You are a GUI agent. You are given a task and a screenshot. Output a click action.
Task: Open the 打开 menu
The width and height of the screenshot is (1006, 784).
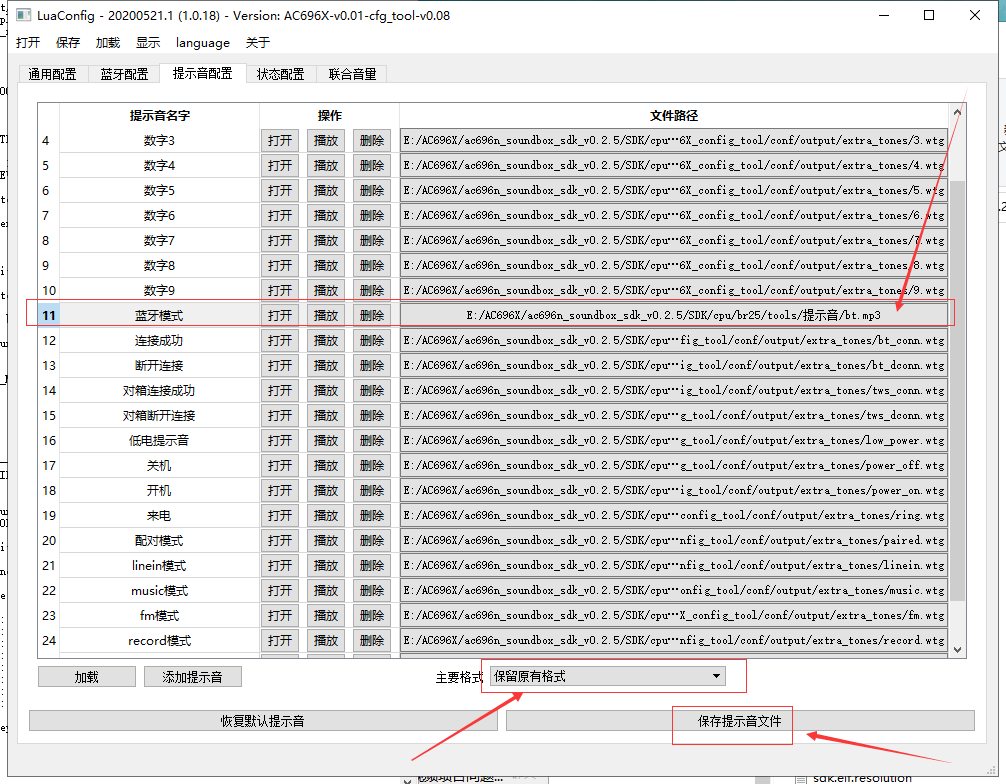[x=28, y=42]
